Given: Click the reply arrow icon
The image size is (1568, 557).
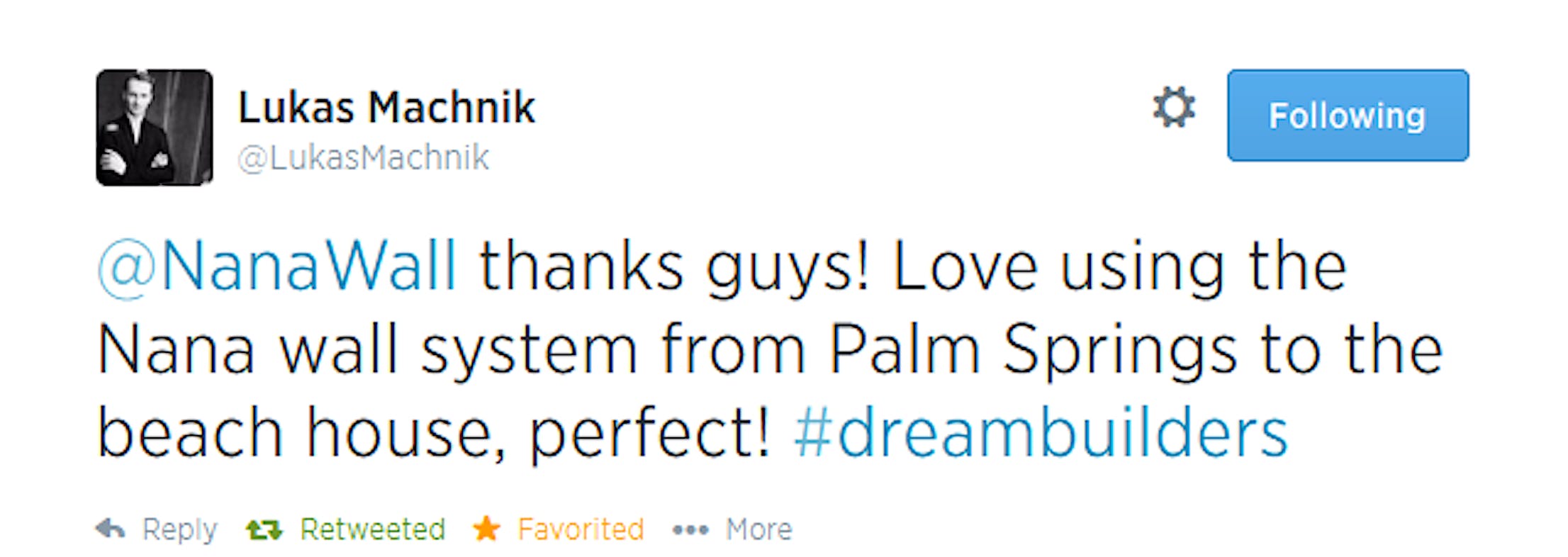Looking at the screenshot, I should coord(110,529).
